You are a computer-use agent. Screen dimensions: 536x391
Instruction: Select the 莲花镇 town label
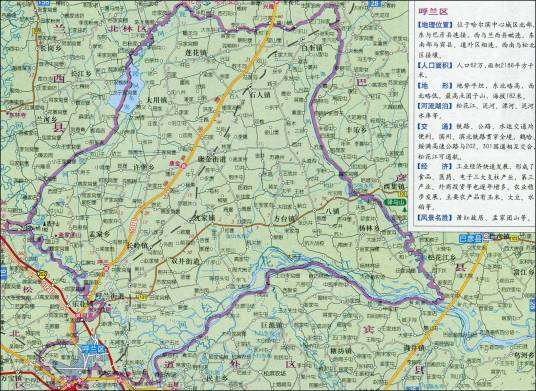click(x=196, y=53)
